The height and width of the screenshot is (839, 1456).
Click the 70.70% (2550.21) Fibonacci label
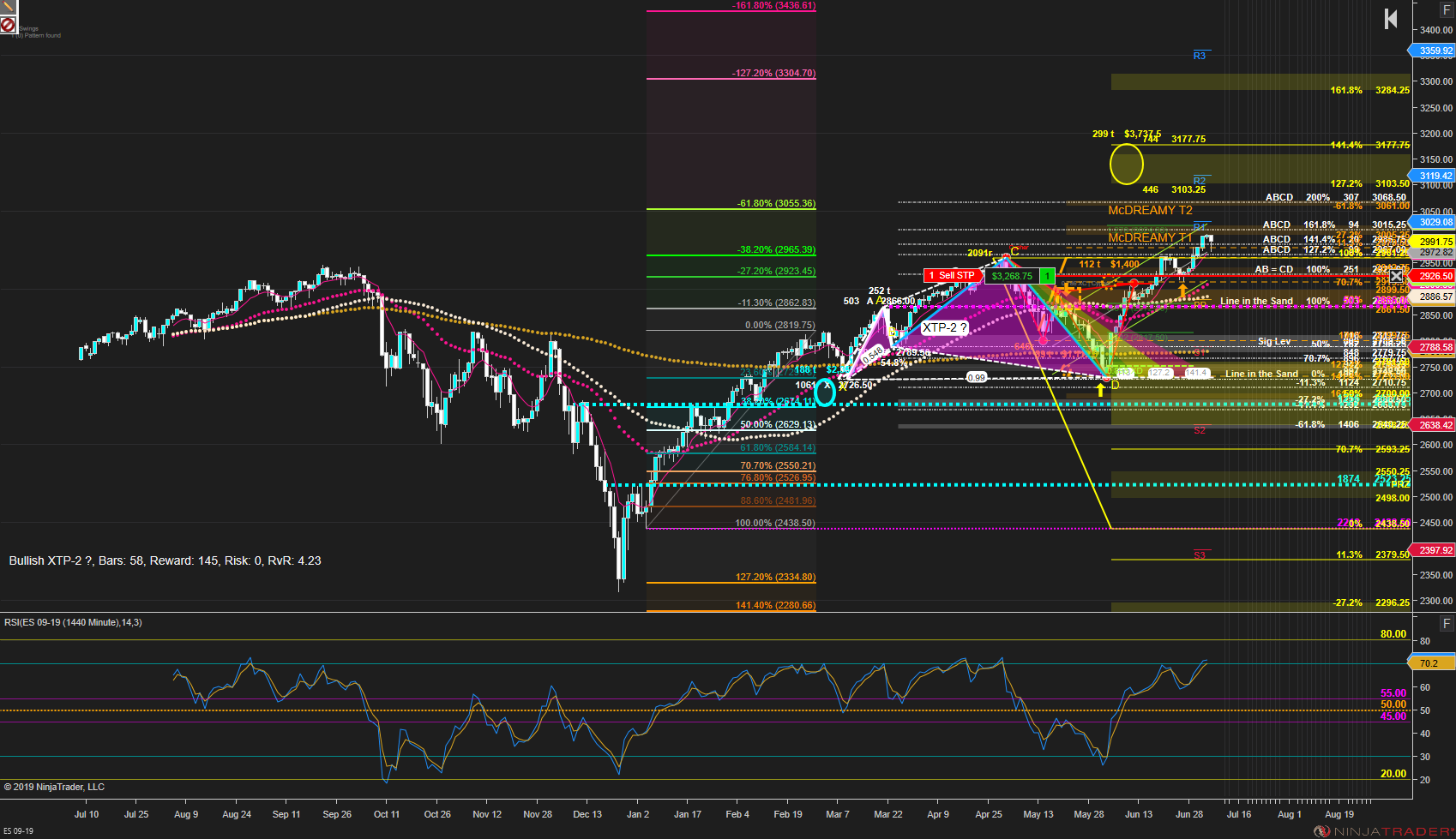778,466
